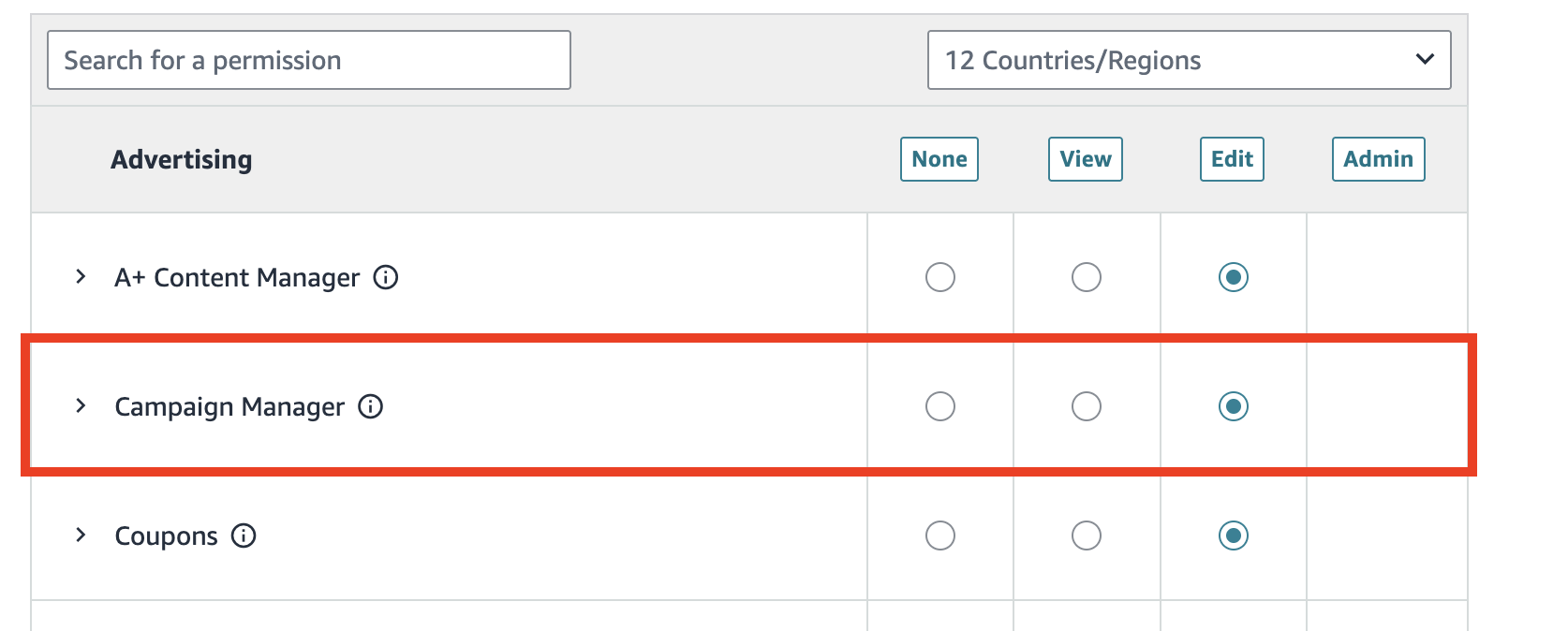
Task: Select View for A+ Content Manager
Action: pos(1086,277)
